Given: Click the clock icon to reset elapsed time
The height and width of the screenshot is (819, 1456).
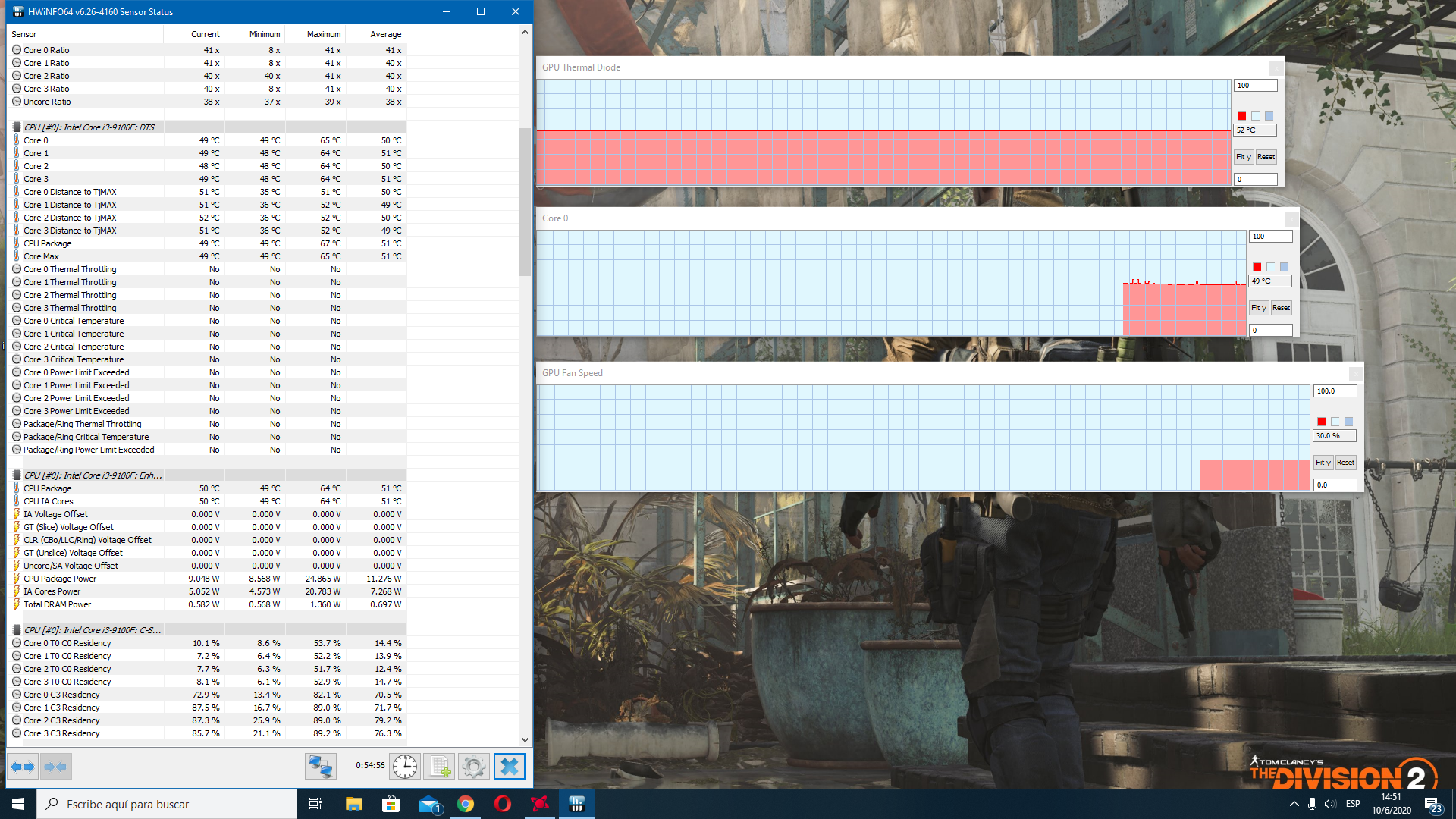Looking at the screenshot, I should (x=405, y=767).
